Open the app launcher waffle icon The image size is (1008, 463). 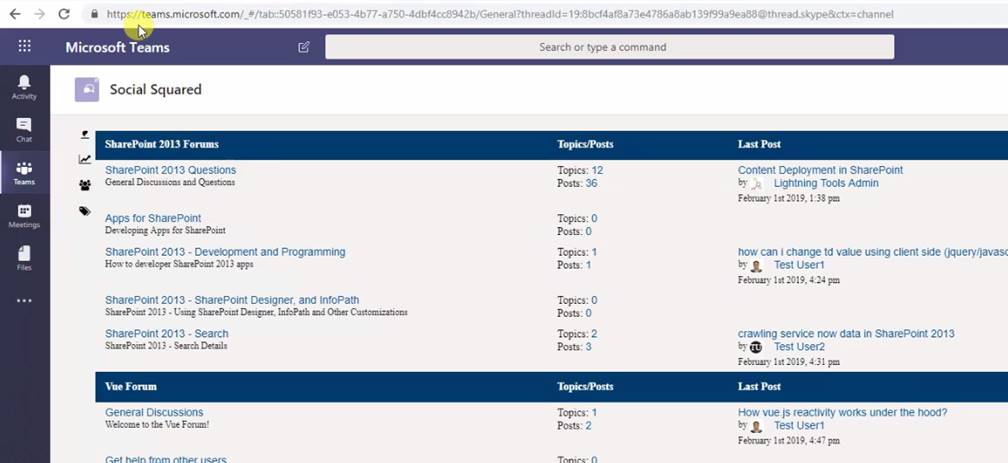click(24, 46)
